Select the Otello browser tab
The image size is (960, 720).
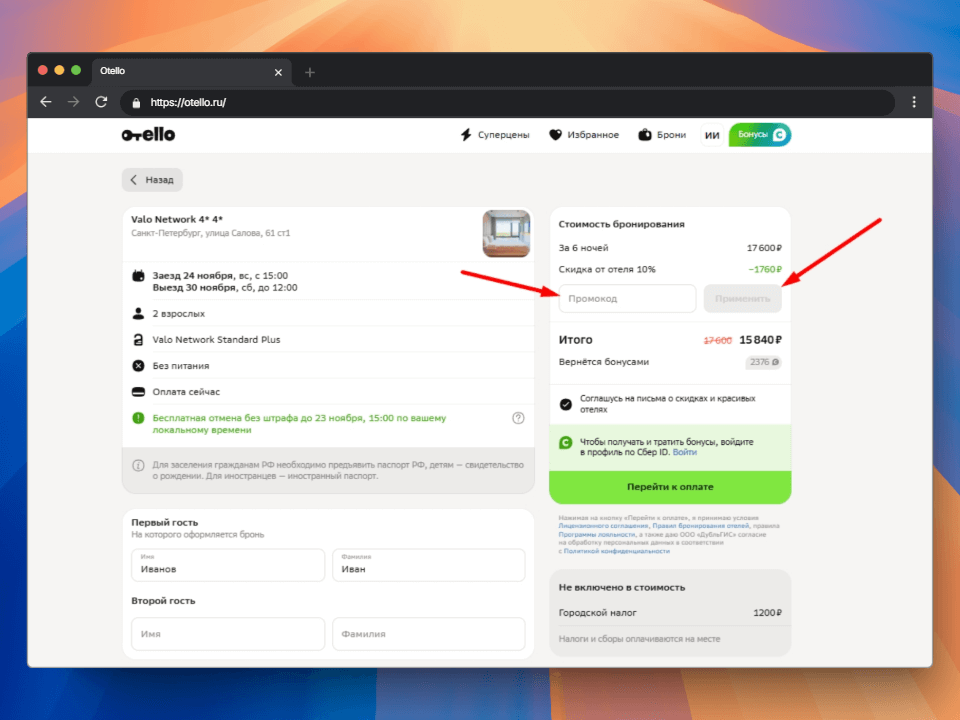coord(191,72)
